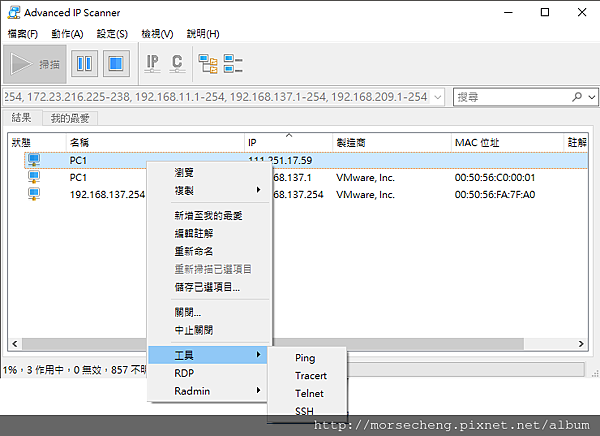Expand the 複製 submenu
Screen dimensions: 600x436
(x=209, y=190)
